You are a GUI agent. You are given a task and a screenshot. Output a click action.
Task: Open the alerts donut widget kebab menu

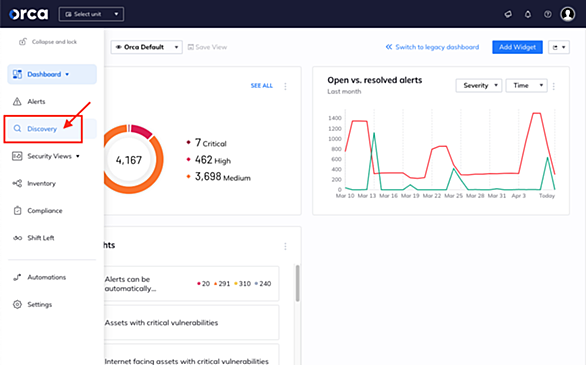pyautogui.click(x=286, y=86)
